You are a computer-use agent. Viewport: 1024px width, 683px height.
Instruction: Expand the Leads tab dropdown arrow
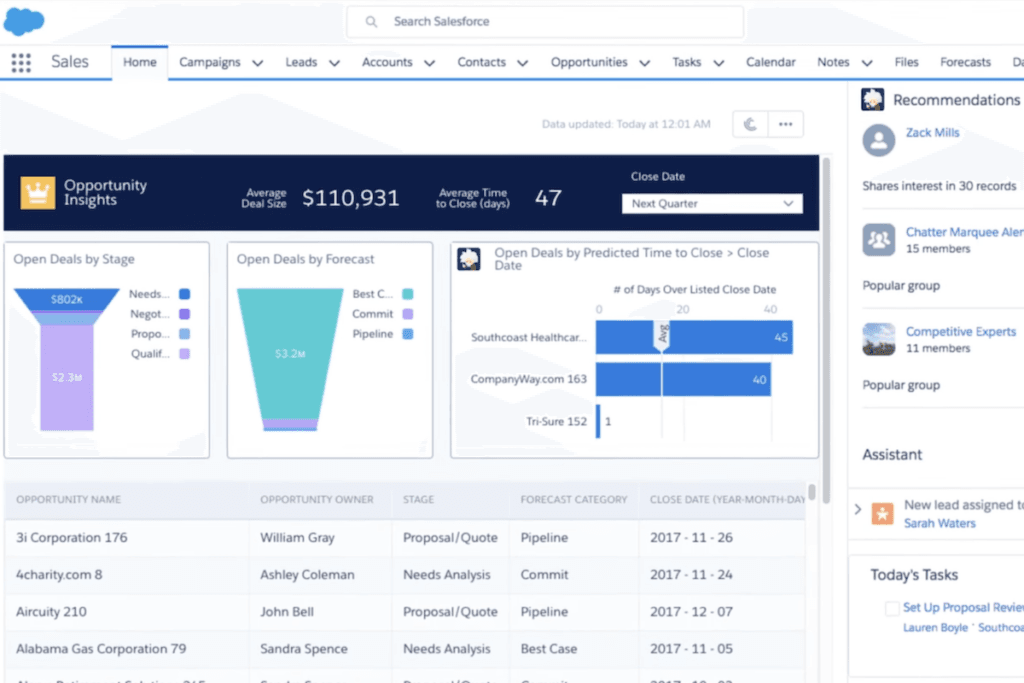(x=334, y=63)
